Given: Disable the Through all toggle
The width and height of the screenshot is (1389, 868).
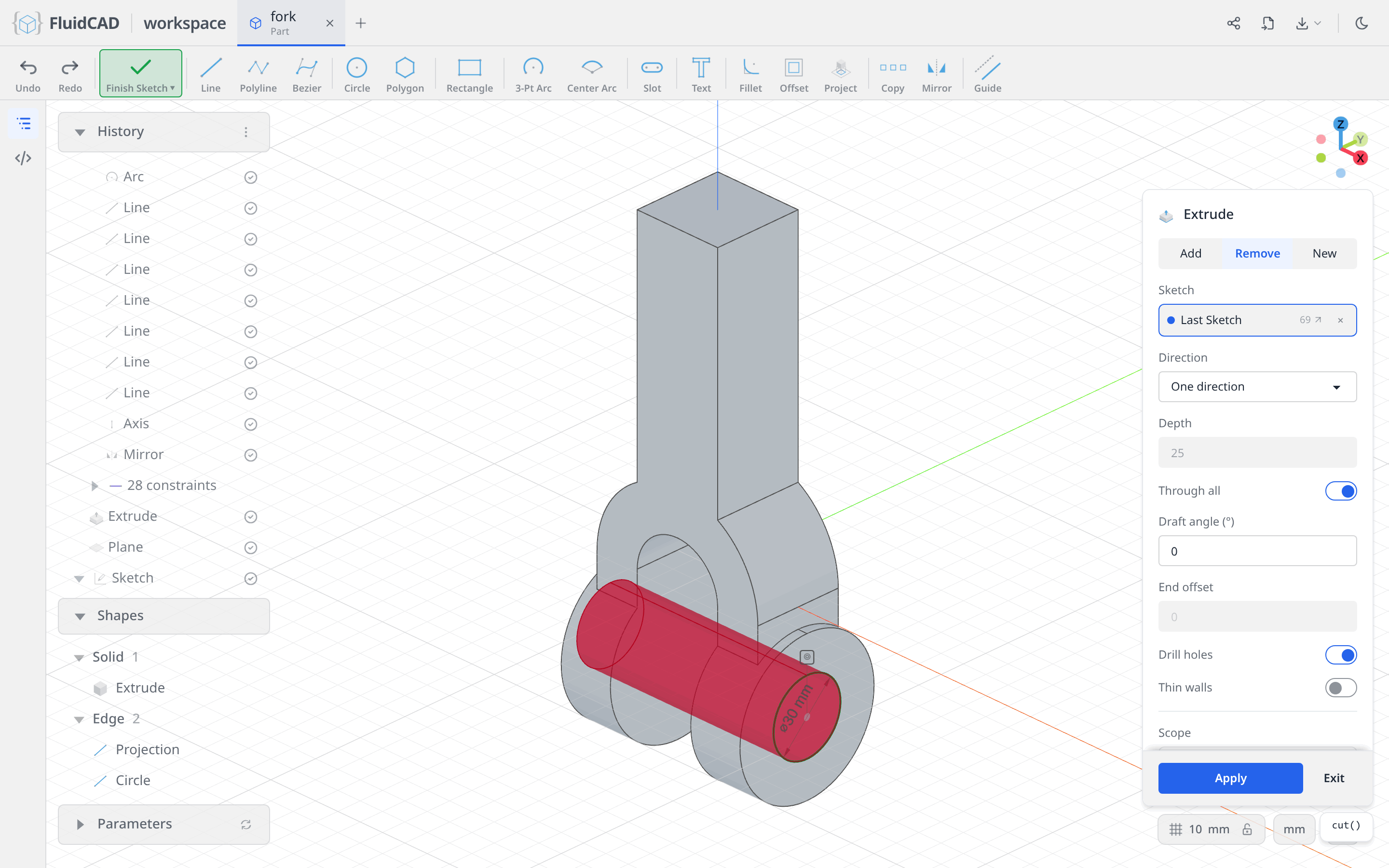Looking at the screenshot, I should (x=1341, y=491).
